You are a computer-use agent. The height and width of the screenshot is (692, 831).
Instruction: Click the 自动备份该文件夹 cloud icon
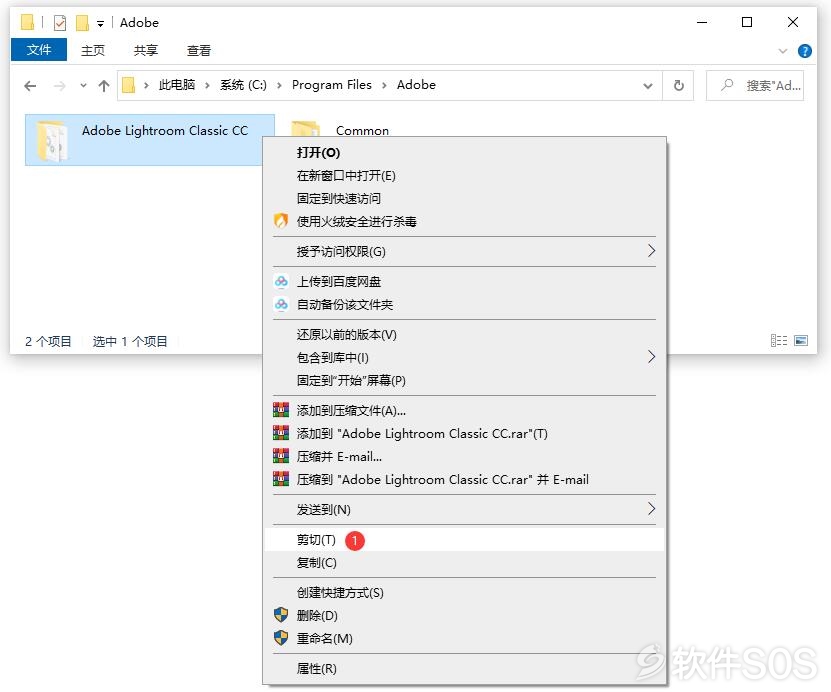pos(281,304)
